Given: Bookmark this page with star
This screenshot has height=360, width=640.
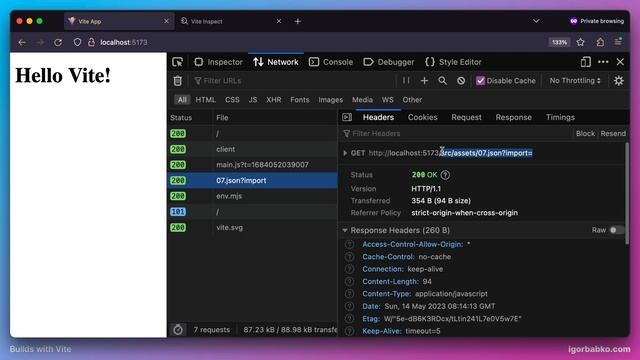Looking at the screenshot, I should pos(580,42).
